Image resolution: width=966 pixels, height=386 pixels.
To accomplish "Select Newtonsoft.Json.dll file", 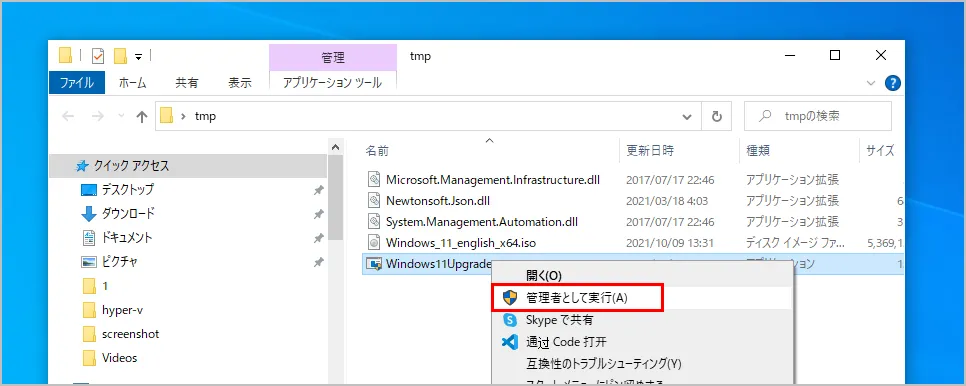I will coord(437,200).
